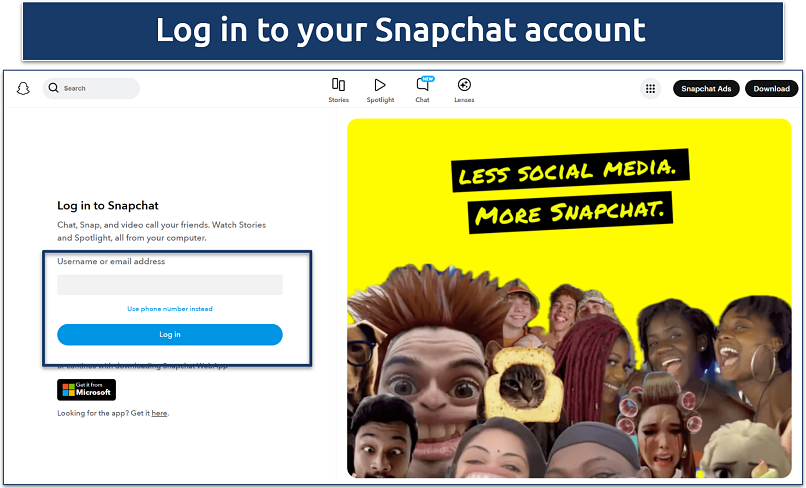Click the Snapchat ghost logo
This screenshot has width=806, height=488.
click(24, 89)
